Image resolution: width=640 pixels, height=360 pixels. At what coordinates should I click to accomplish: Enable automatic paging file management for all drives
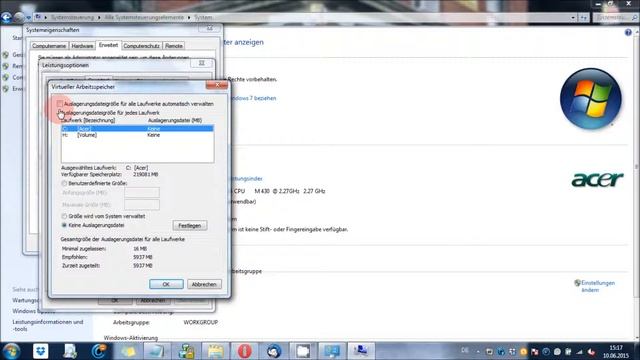click(x=60, y=104)
